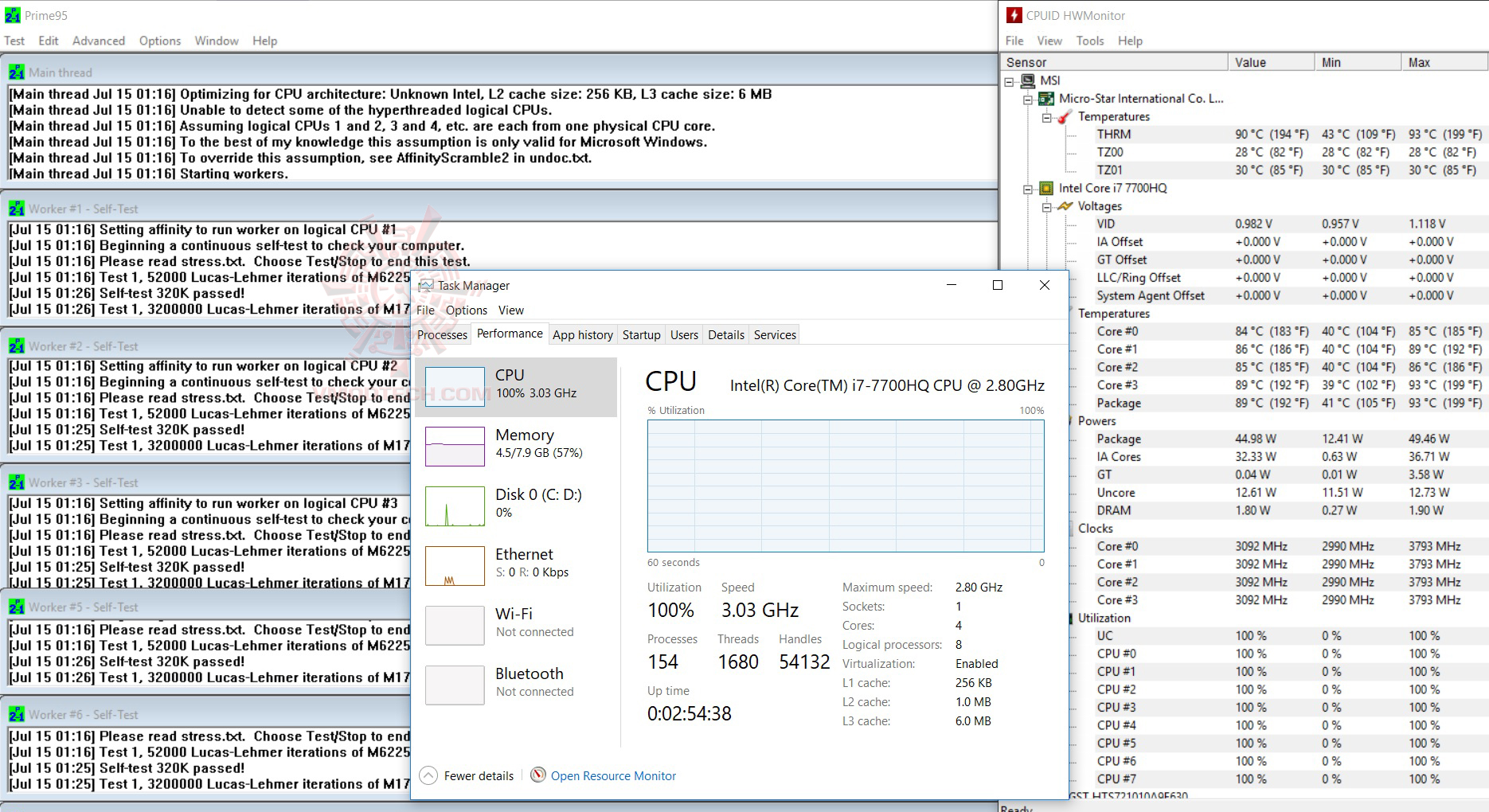Open the File menu in Task Manager

[x=426, y=310]
